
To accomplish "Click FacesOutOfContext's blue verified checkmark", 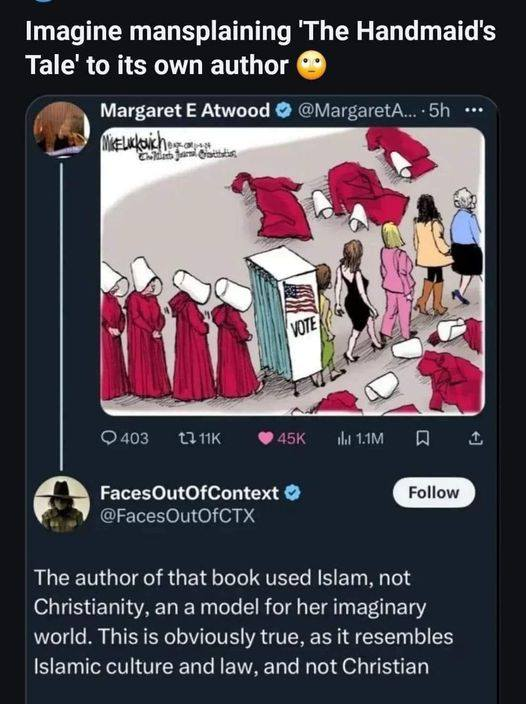I will pyautogui.click(x=293, y=493).
